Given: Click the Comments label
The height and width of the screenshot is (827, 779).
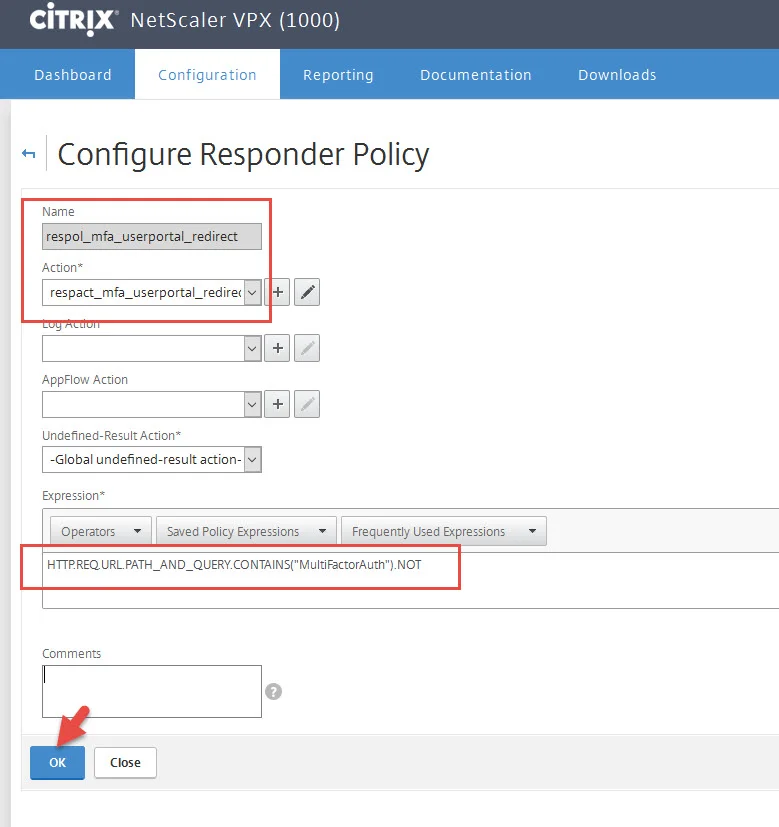Looking at the screenshot, I should (x=71, y=653).
